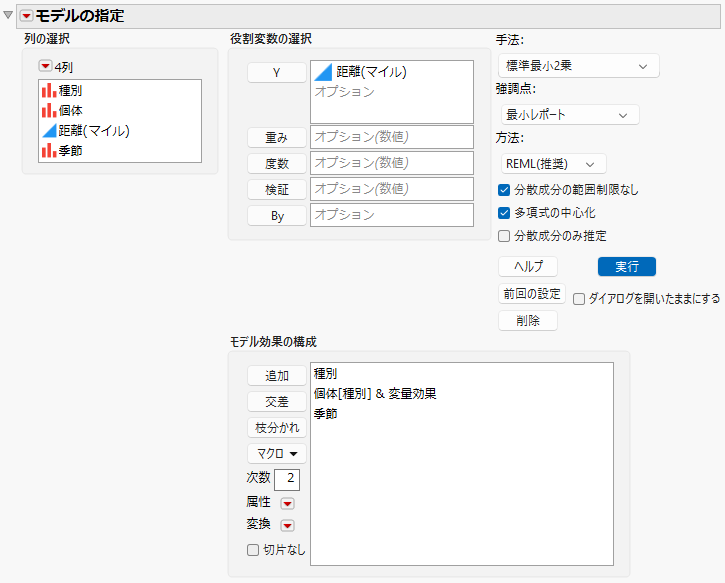This screenshot has width=725, height=583.
Task: Open the 属性 red triangle menu
Action: pos(287,503)
